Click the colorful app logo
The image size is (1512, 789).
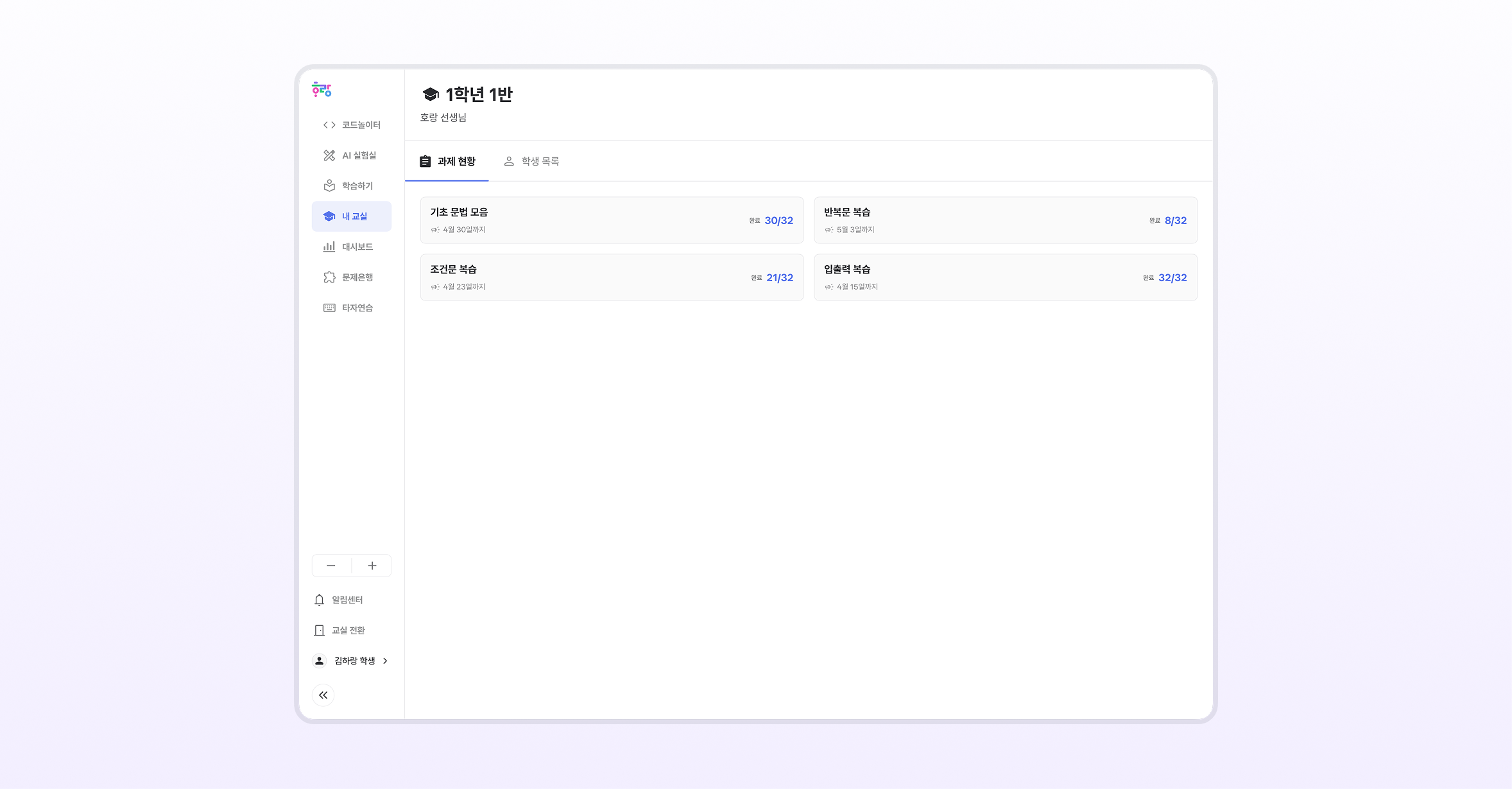[322, 89]
